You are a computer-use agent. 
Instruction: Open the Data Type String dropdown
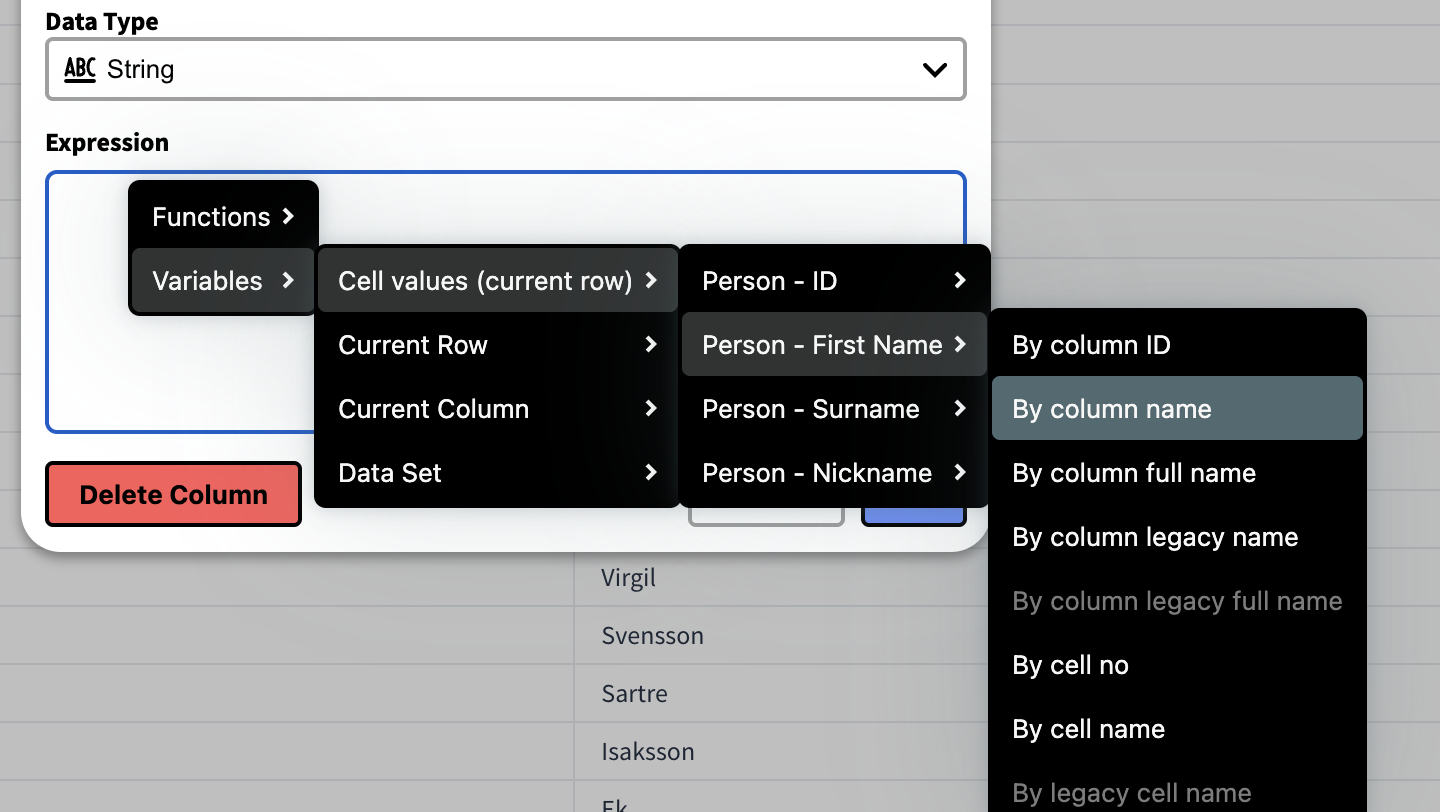505,69
